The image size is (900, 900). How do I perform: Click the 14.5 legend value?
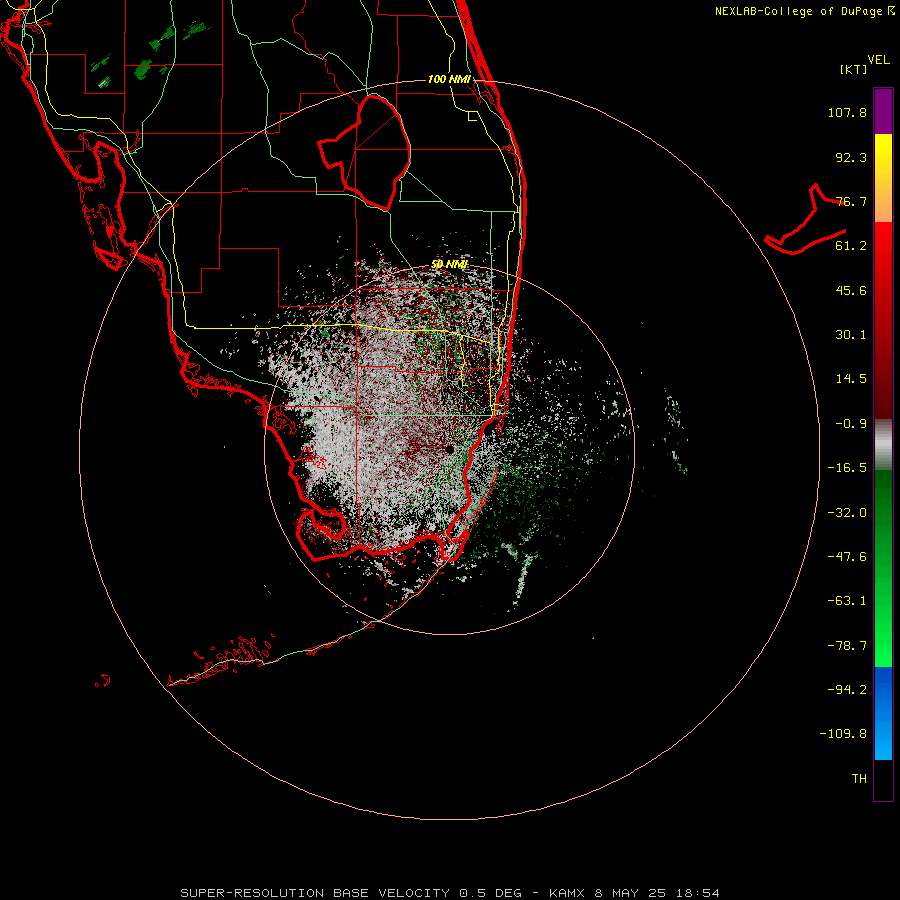click(851, 379)
